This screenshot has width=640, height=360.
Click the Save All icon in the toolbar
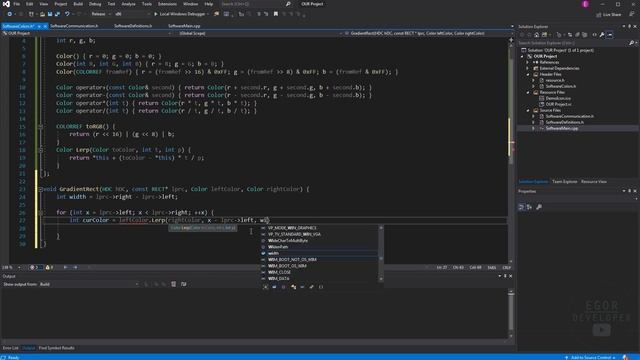(57, 14)
